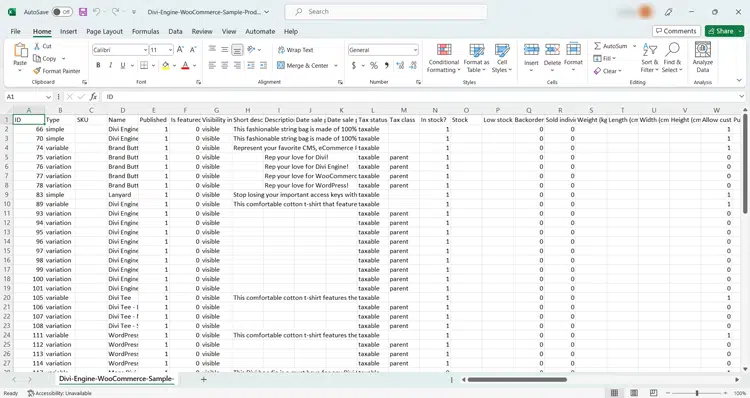
Task: Open the Clear dropdown
Action: coord(607,71)
